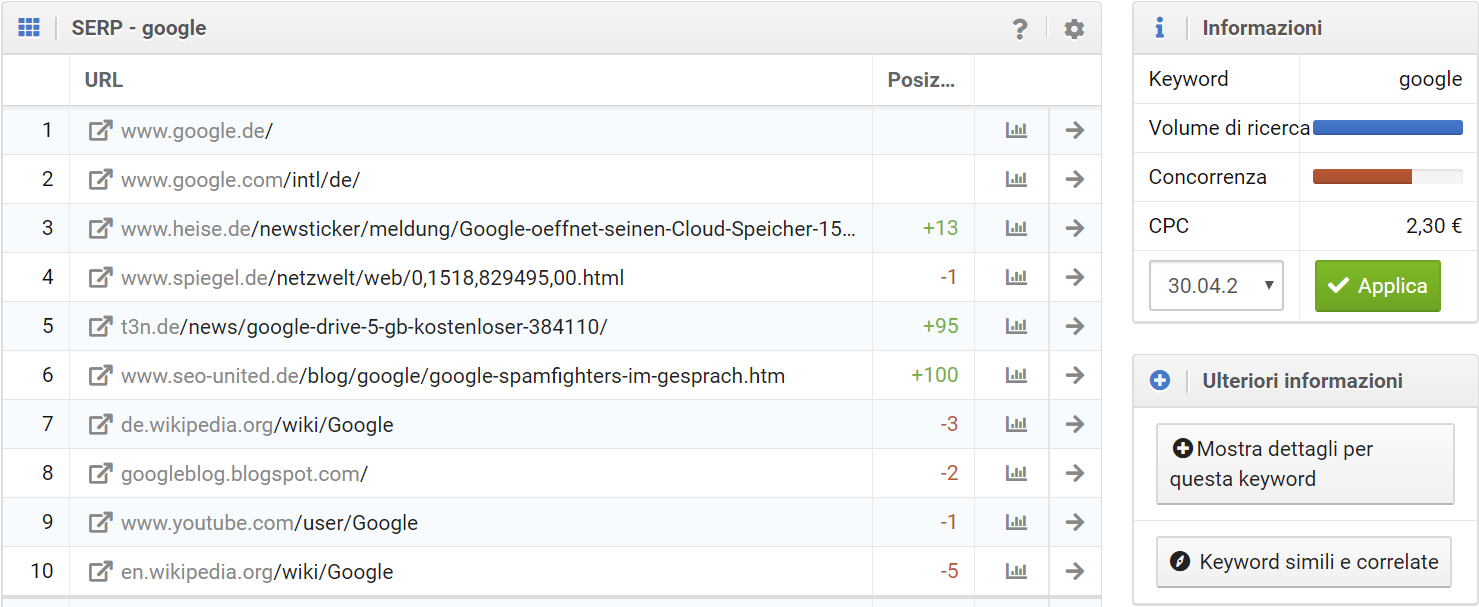Open the seo-united.de blog link
Screen dimensions: 1479x607
[453, 375]
